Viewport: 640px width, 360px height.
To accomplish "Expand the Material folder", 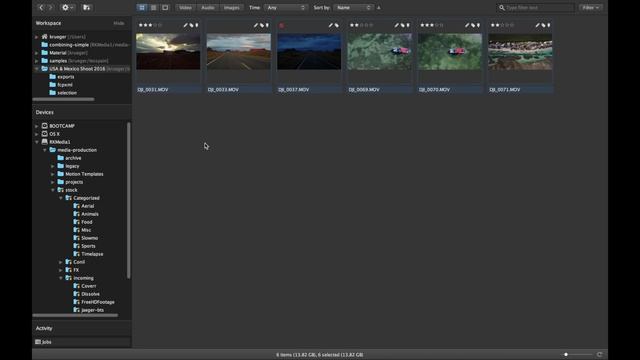I will 37,53.
